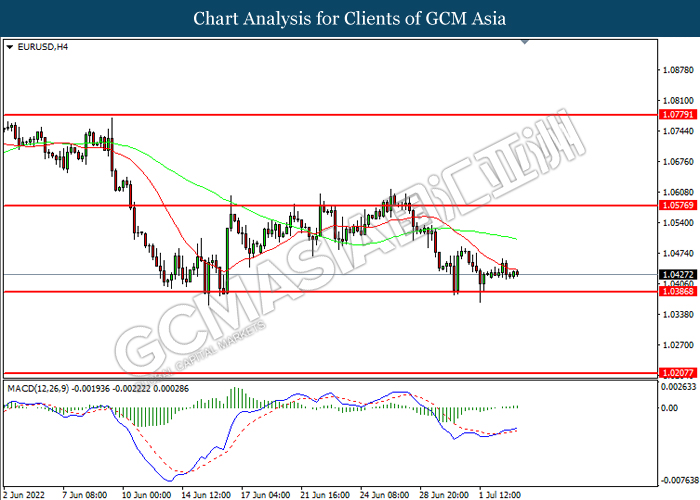Click the MACD scale value -0.007638

tap(679, 480)
